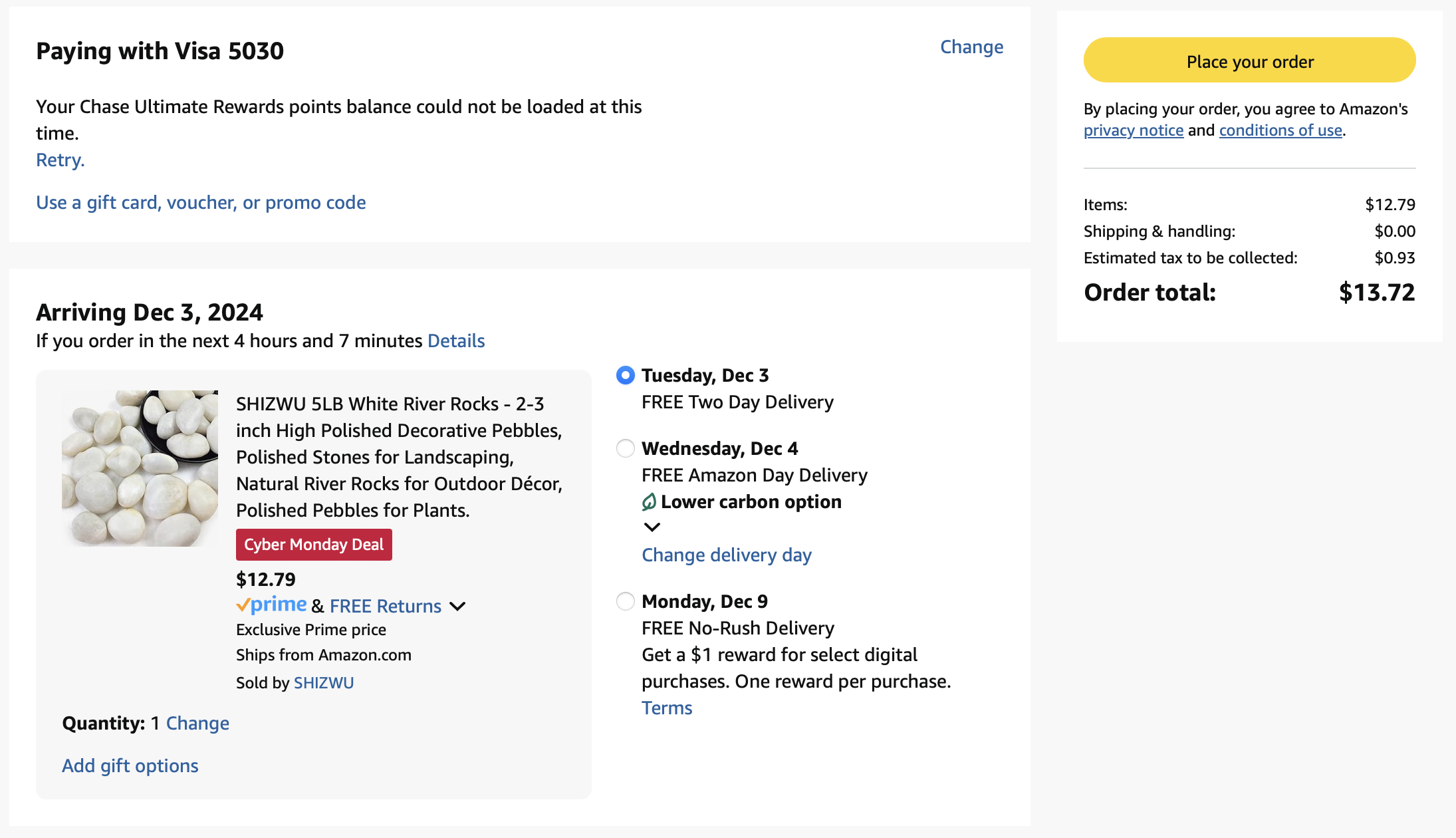
Task: Retry loading Chase rewards points balance
Action: (60, 160)
